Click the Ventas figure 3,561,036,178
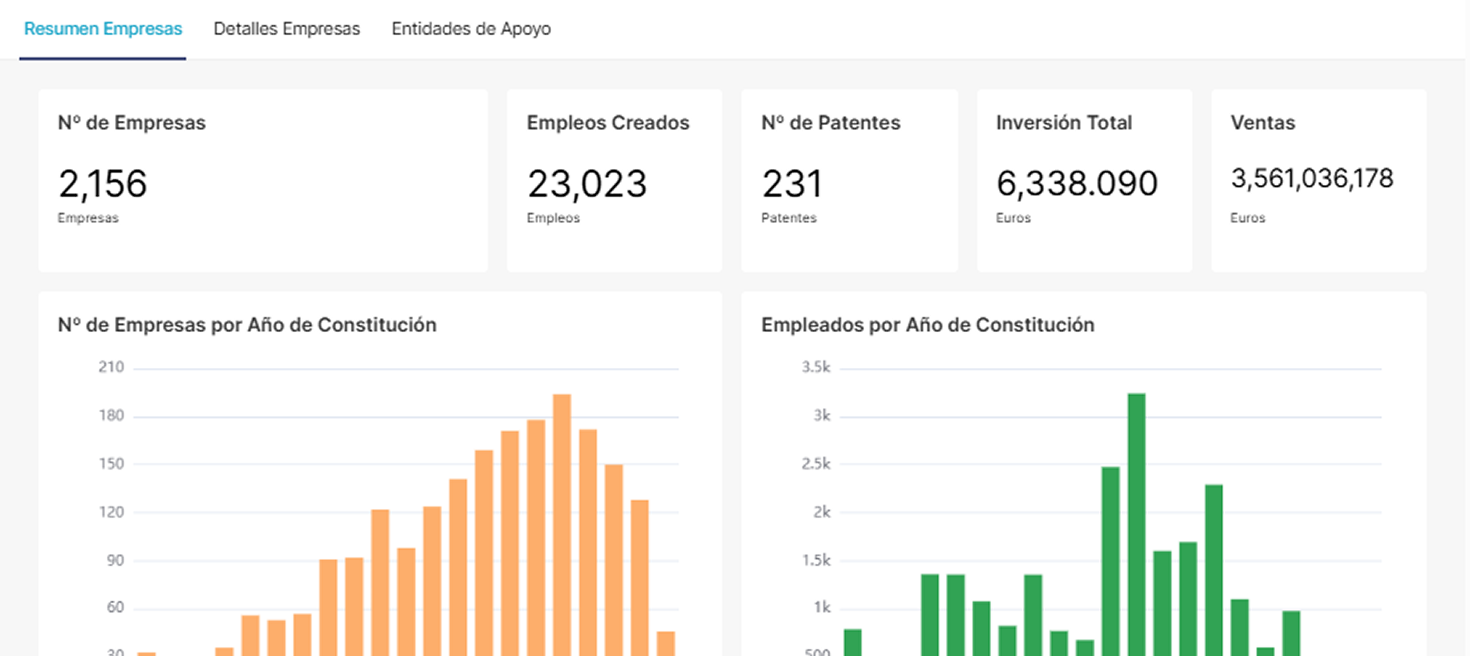 [x=1311, y=179]
